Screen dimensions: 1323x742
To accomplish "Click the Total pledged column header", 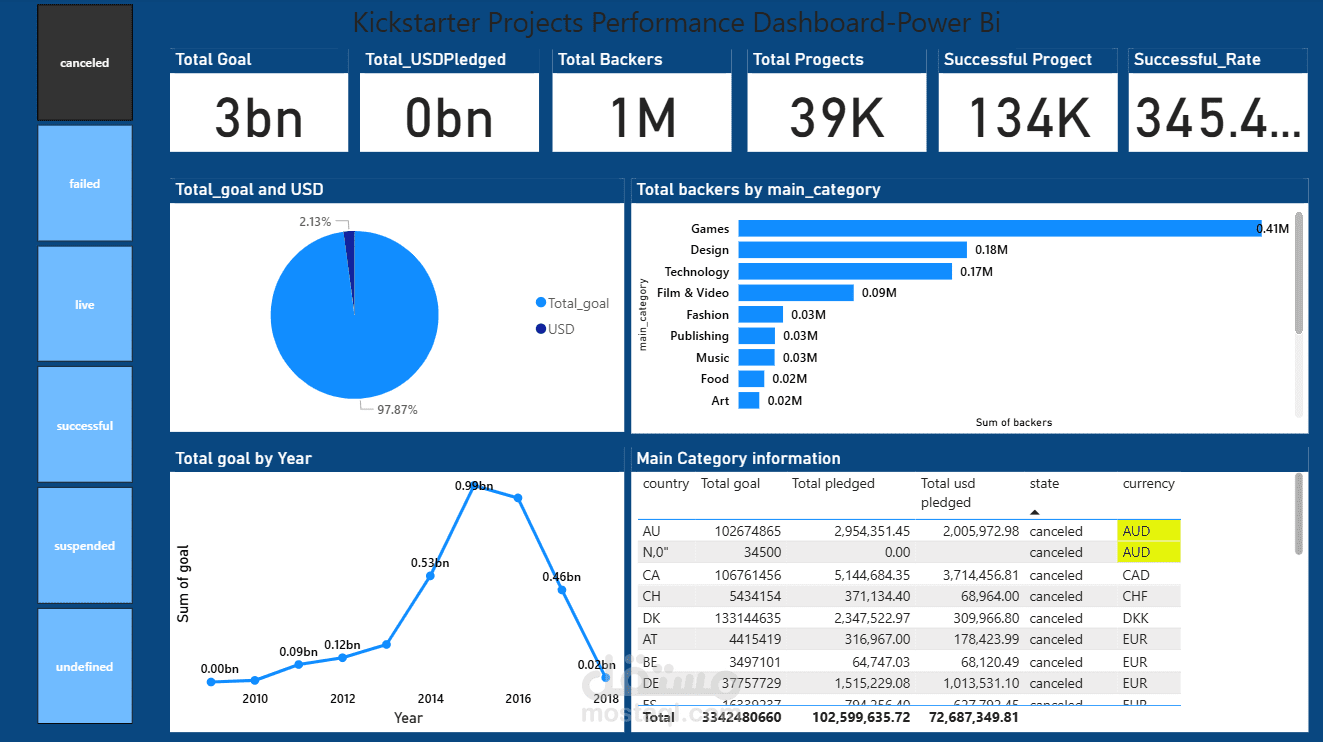I will tap(833, 484).
